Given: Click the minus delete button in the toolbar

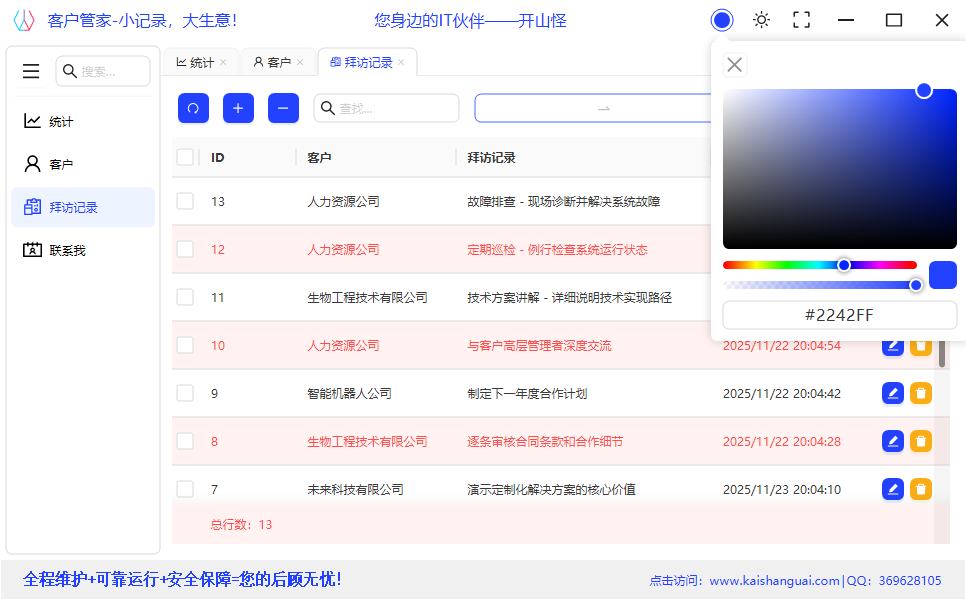Looking at the screenshot, I should [x=283, y=108].
